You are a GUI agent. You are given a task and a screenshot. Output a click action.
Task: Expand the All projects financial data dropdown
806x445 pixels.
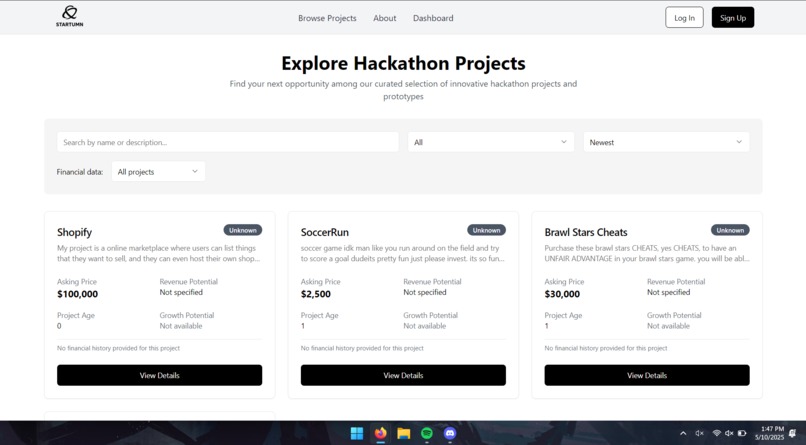tap(158, 172)
